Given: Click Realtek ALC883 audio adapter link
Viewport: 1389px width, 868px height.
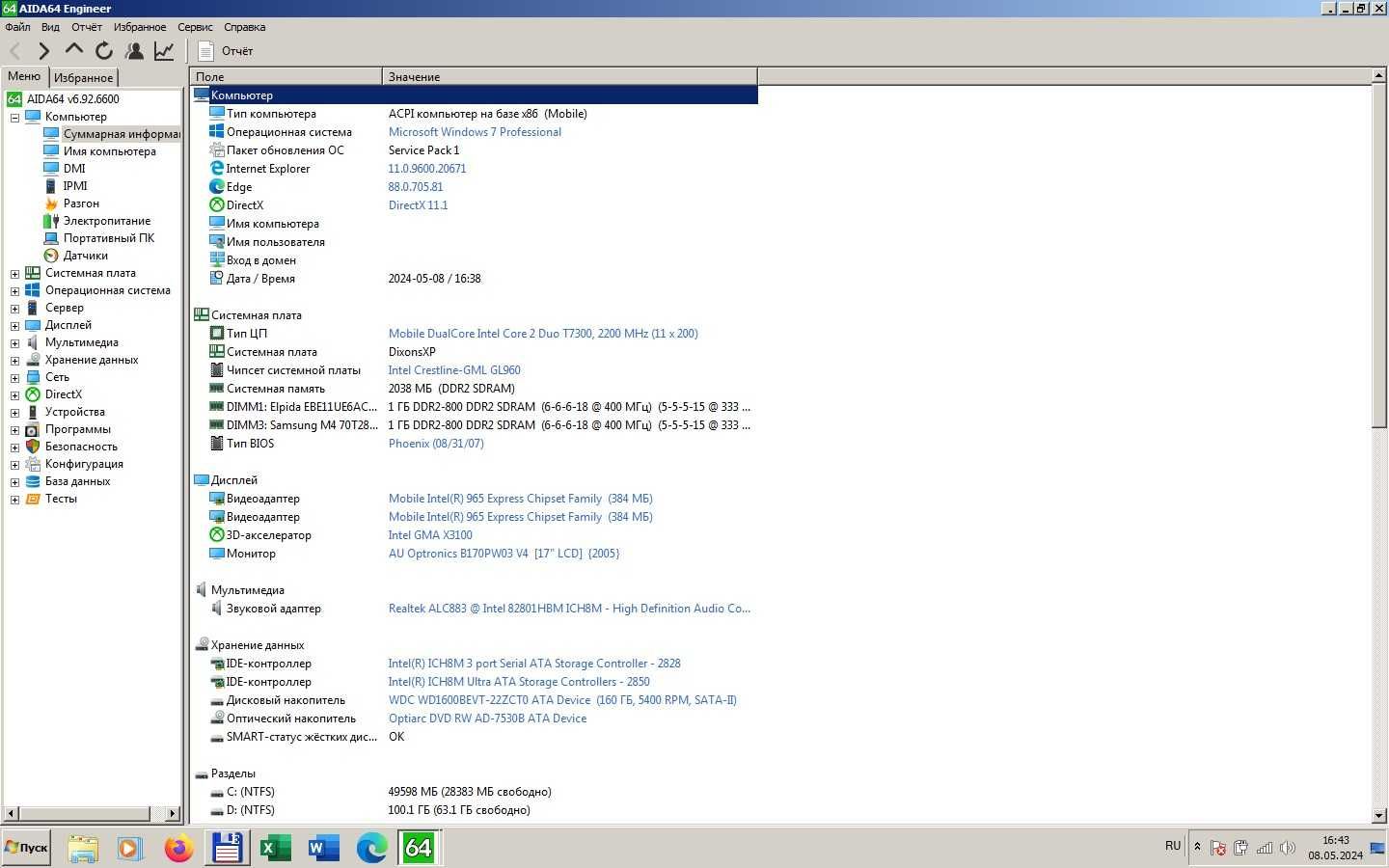Looking at the screenshot, I should point(569,609).
